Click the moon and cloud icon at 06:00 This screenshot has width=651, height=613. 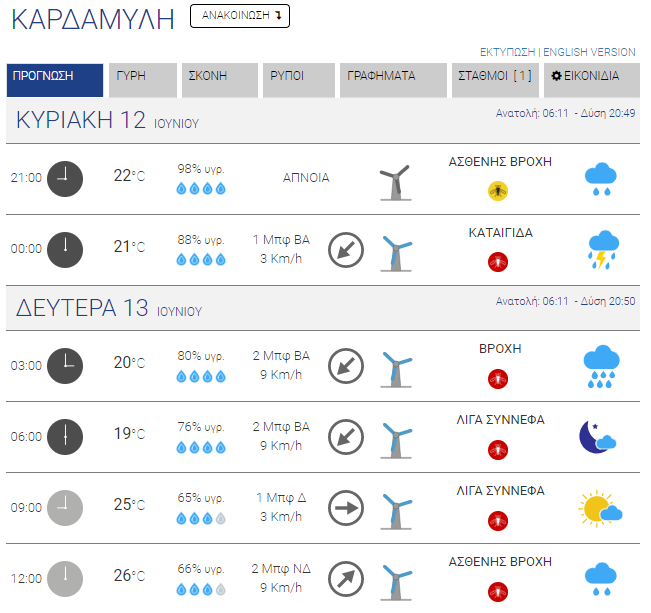tap(597, 437)
